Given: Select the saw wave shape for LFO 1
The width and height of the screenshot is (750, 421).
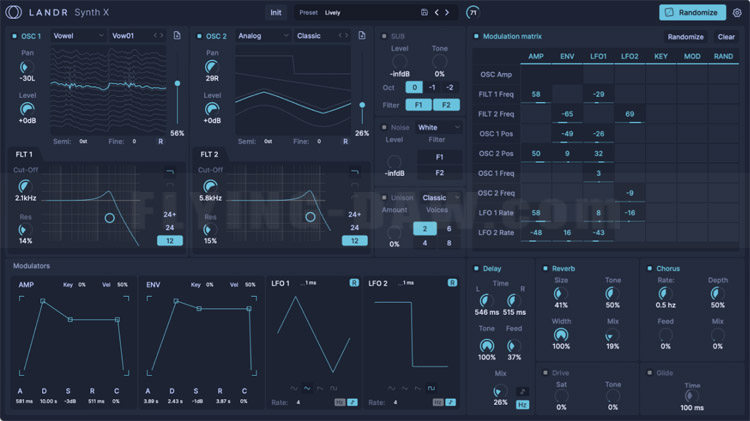Looking at the screenshot, I should pos(320,388).
